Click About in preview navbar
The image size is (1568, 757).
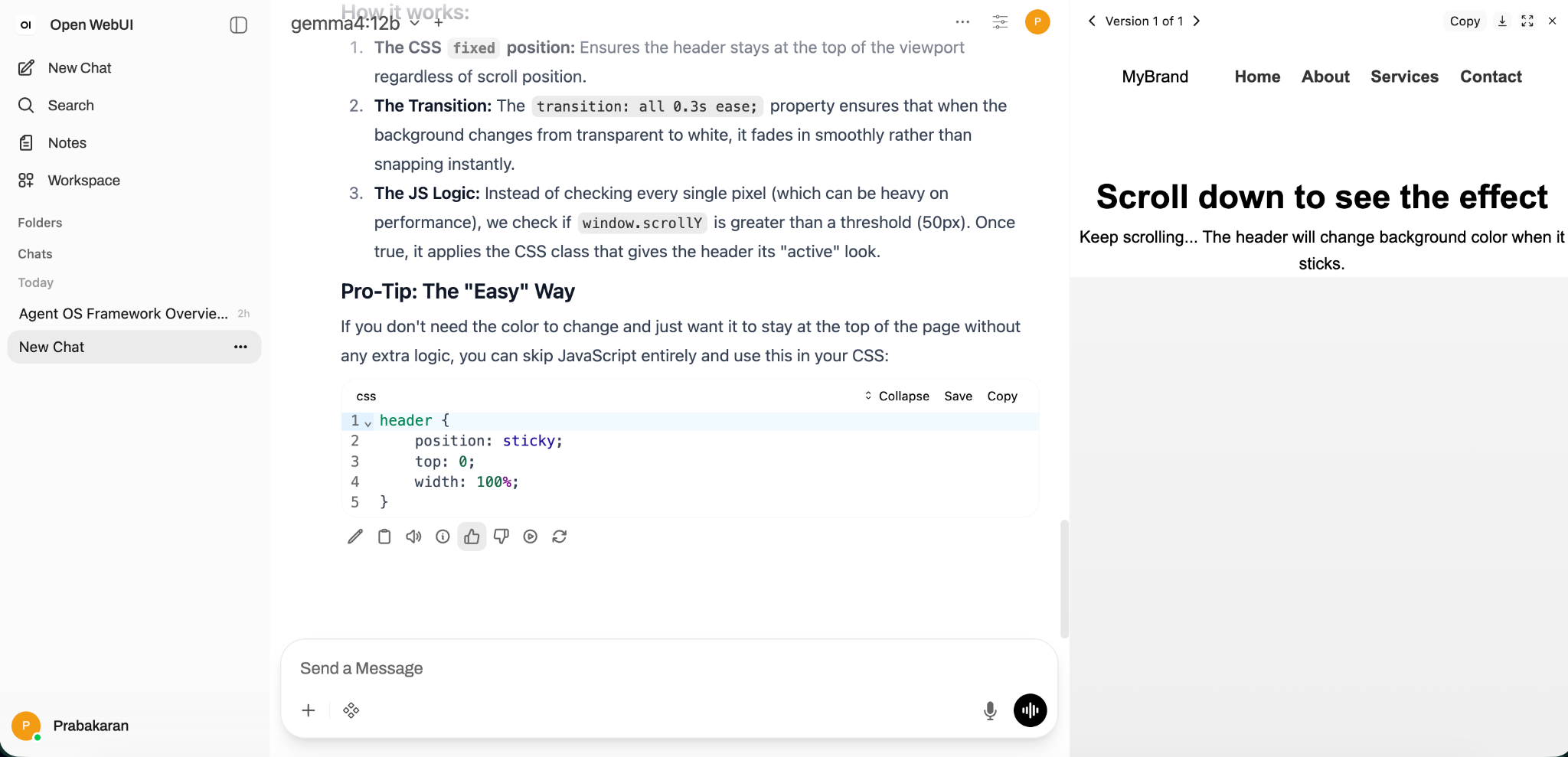coord(1325,77)
